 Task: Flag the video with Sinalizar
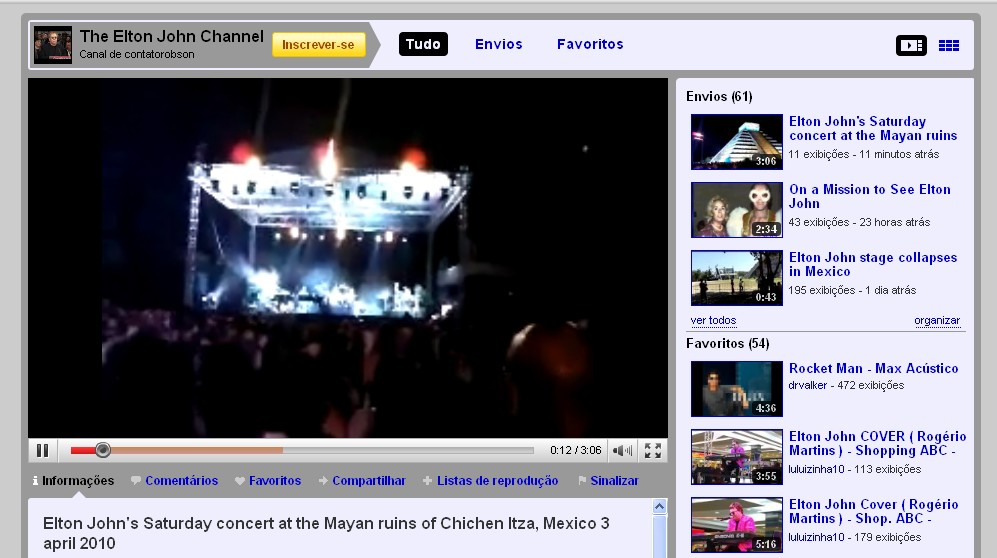tap(609, 480)
